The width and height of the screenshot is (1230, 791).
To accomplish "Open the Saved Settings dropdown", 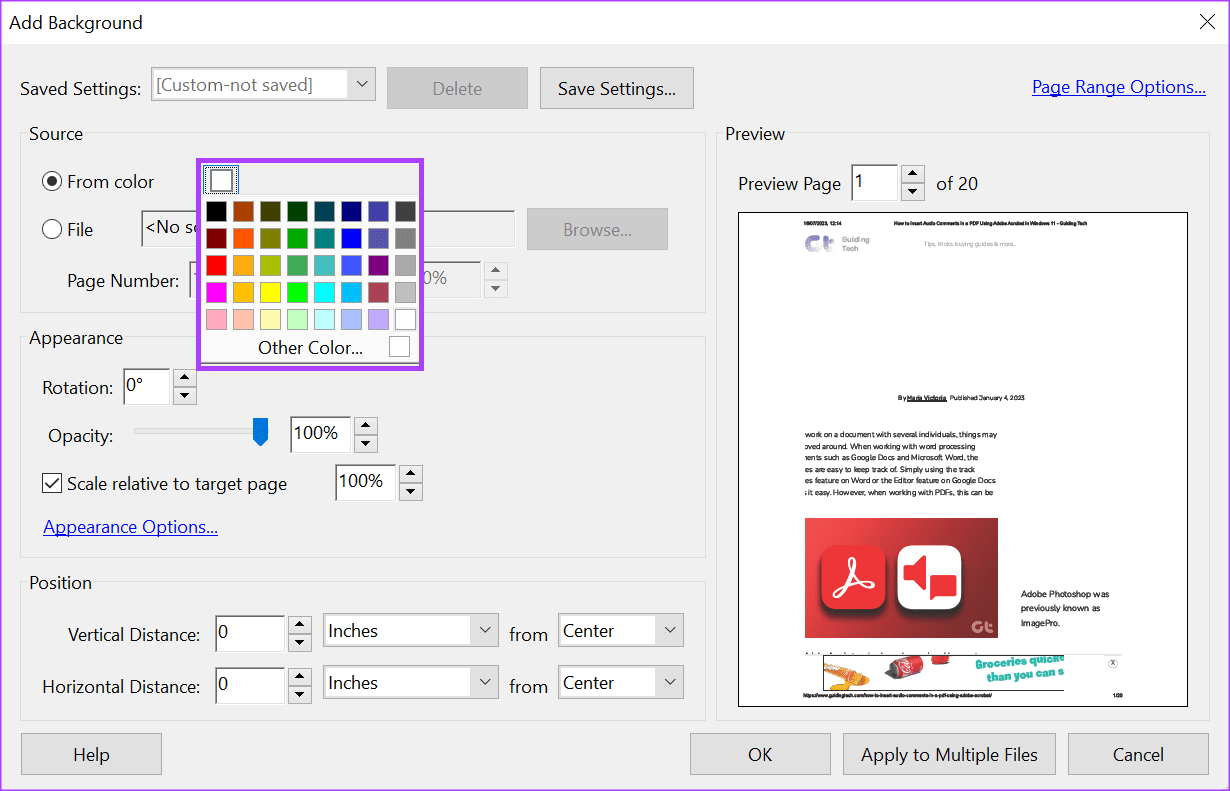I will (x=362, y=85).
